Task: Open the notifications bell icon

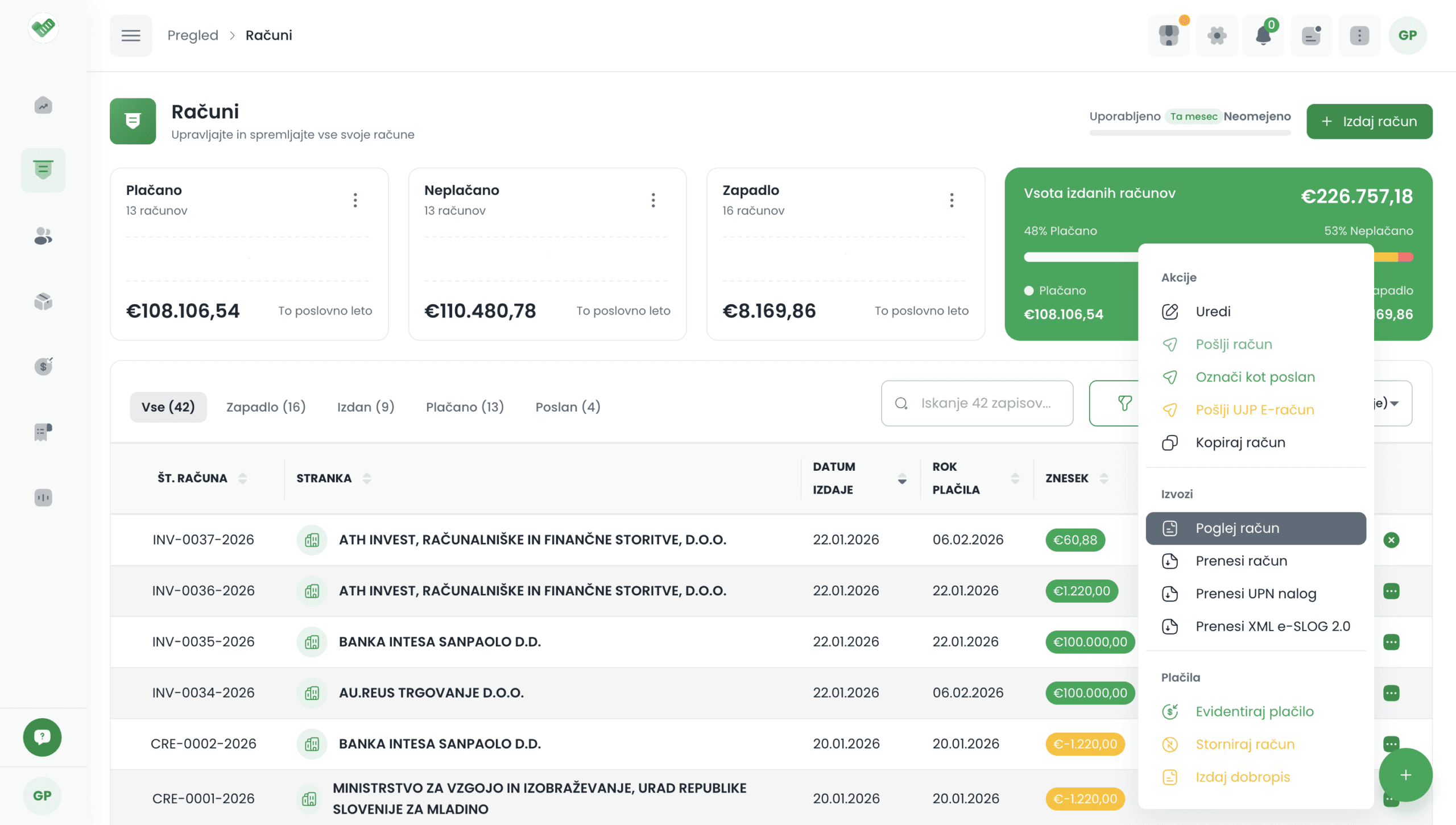Action: [x=1263, y=35]
